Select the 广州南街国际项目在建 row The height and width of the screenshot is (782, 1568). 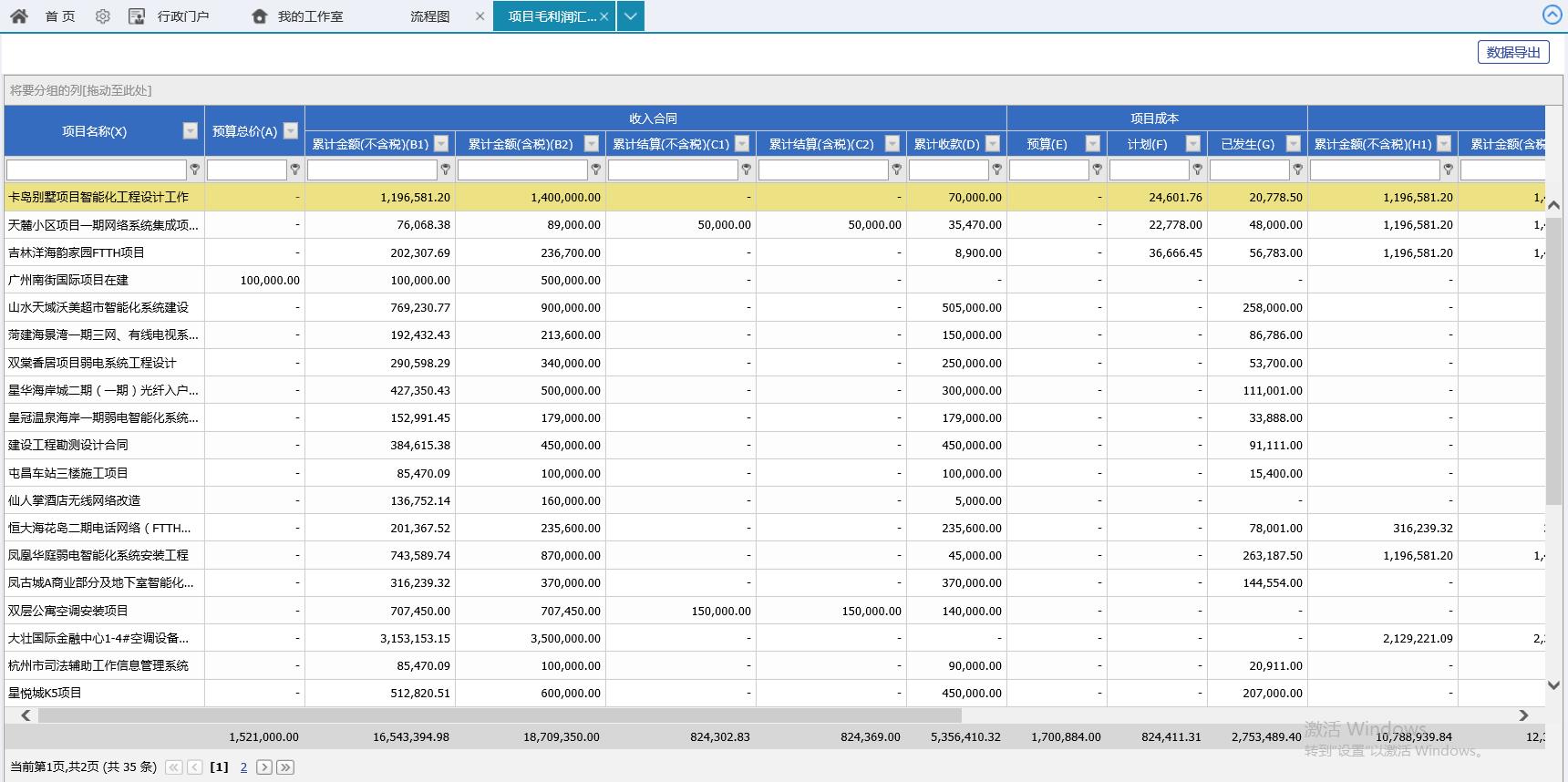click(x=68, y=280)
